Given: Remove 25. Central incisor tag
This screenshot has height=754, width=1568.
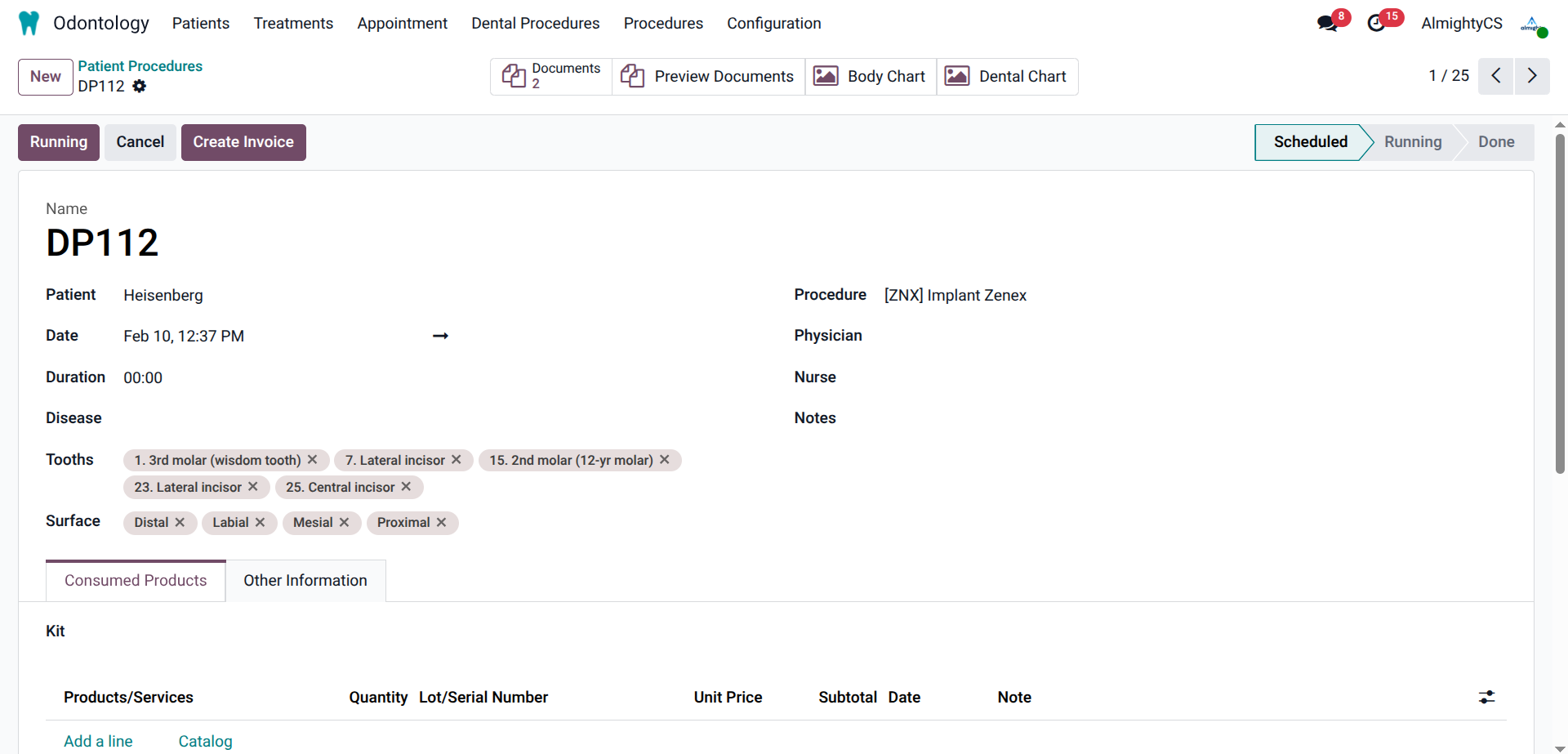Looking at the screenshot, I should click(406, 487).
